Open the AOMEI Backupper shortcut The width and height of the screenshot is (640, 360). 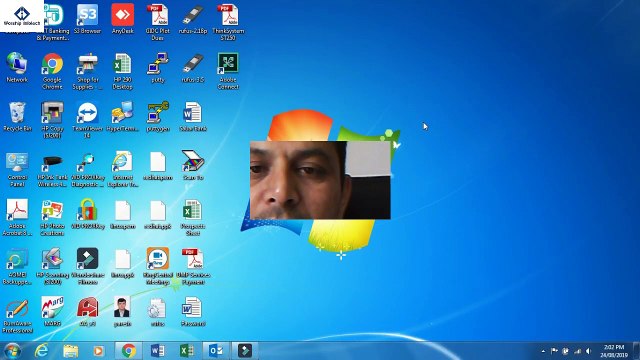[x=17, y=266]
